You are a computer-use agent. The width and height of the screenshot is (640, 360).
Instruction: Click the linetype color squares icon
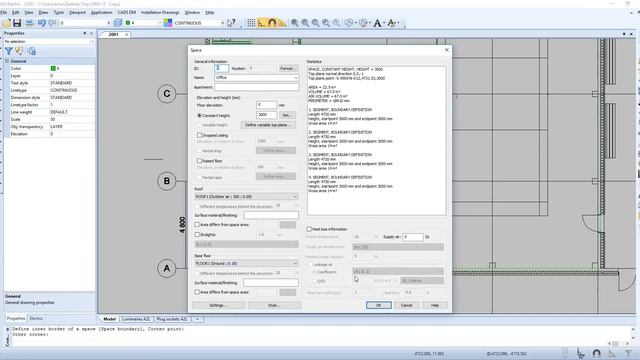pyautogui.click(x=168, y=23)
